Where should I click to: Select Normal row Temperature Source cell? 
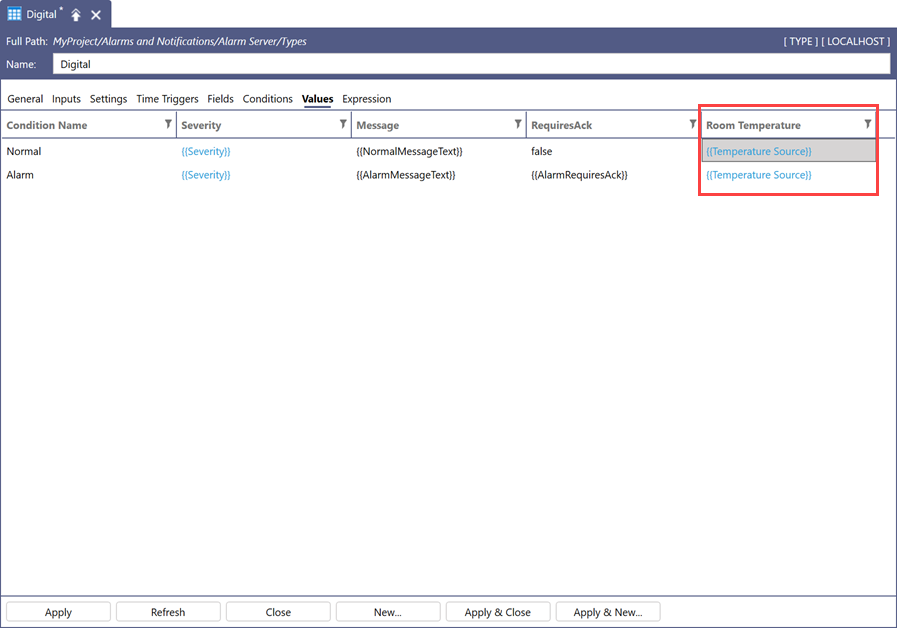tap(789, 152)
